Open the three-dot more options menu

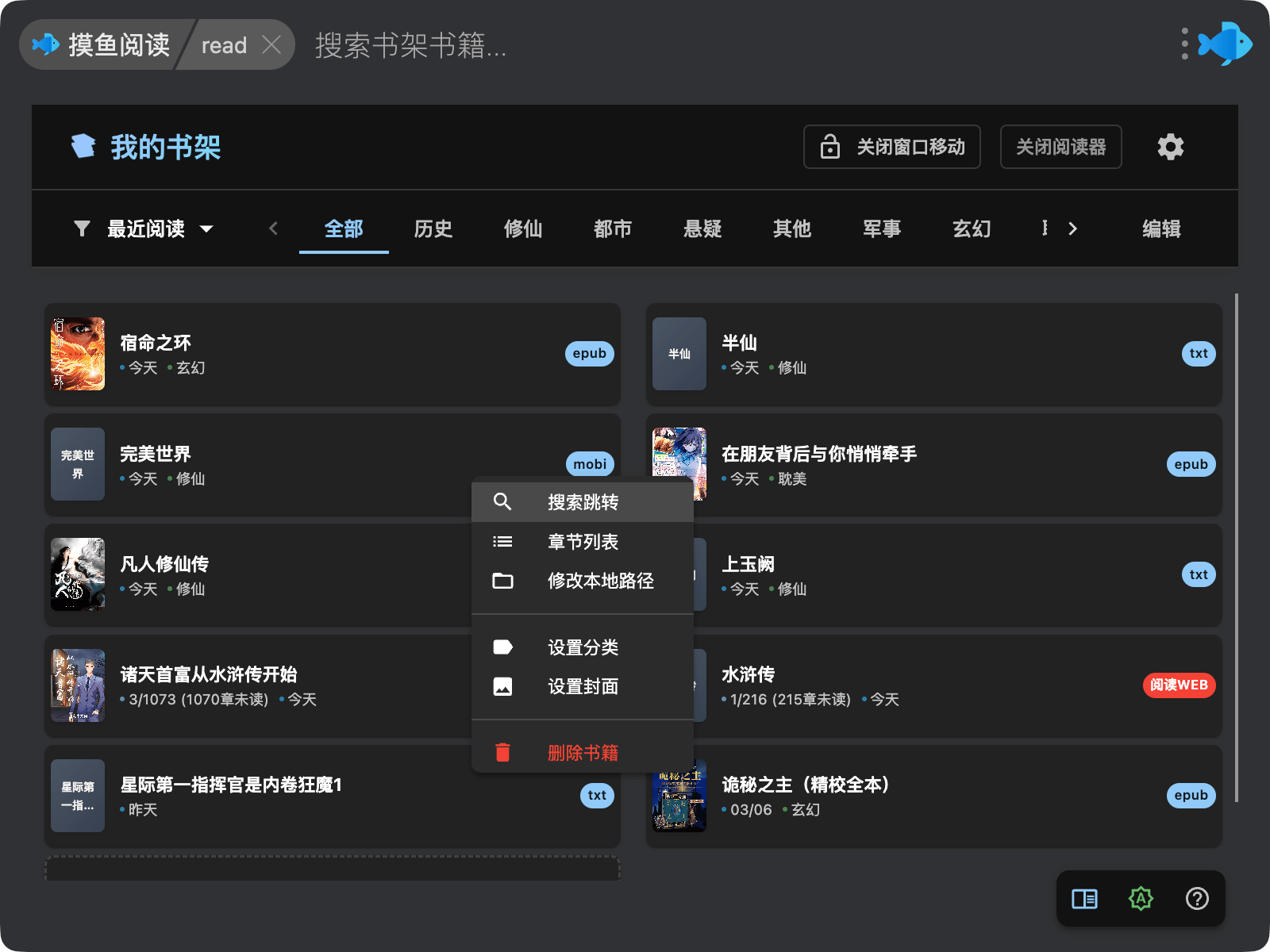click(x=1184, y=44)
